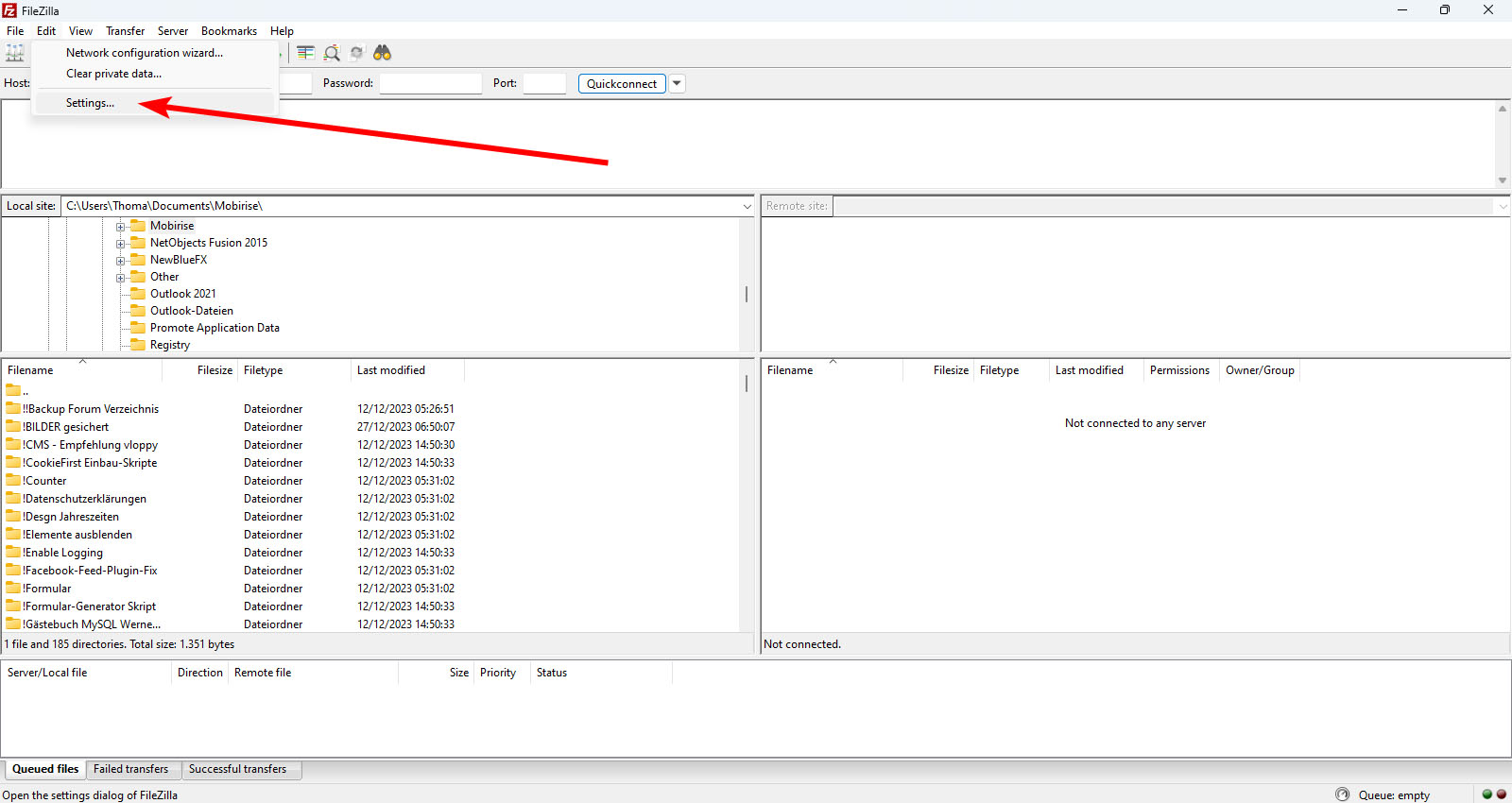
Task: Open the Quickconnect history dropdown arrow
Action: (677, 83)
